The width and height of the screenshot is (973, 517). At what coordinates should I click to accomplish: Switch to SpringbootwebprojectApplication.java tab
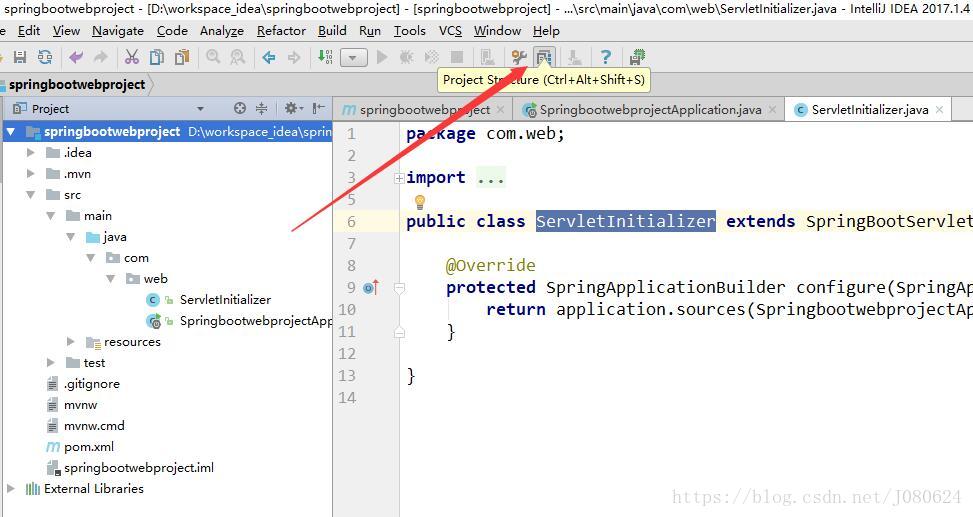(x=649, y=110)
